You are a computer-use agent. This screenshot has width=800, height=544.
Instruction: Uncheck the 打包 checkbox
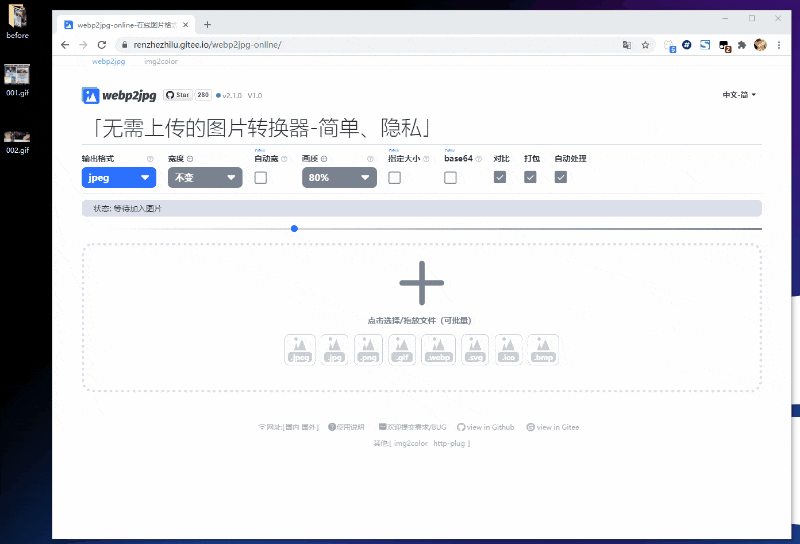(530, 177)
